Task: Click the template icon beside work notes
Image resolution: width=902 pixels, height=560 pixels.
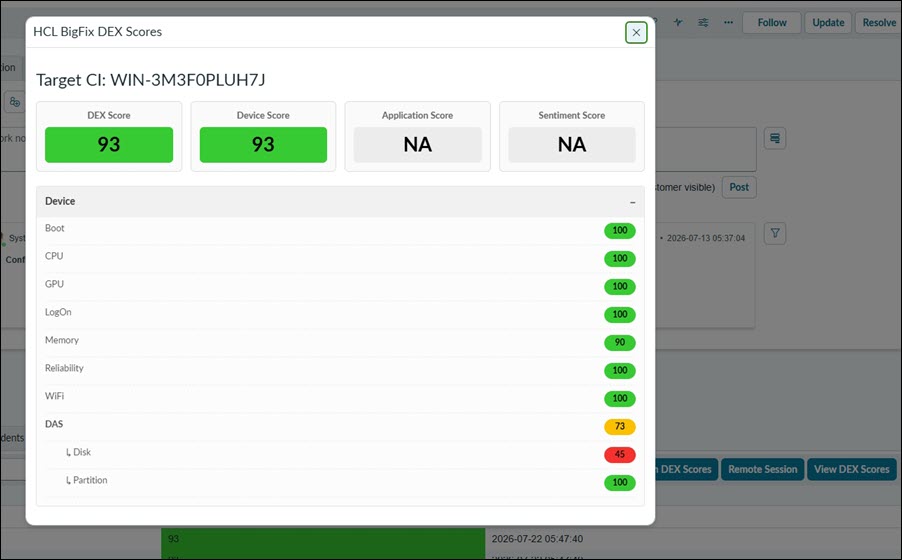Action: point(775,138)
